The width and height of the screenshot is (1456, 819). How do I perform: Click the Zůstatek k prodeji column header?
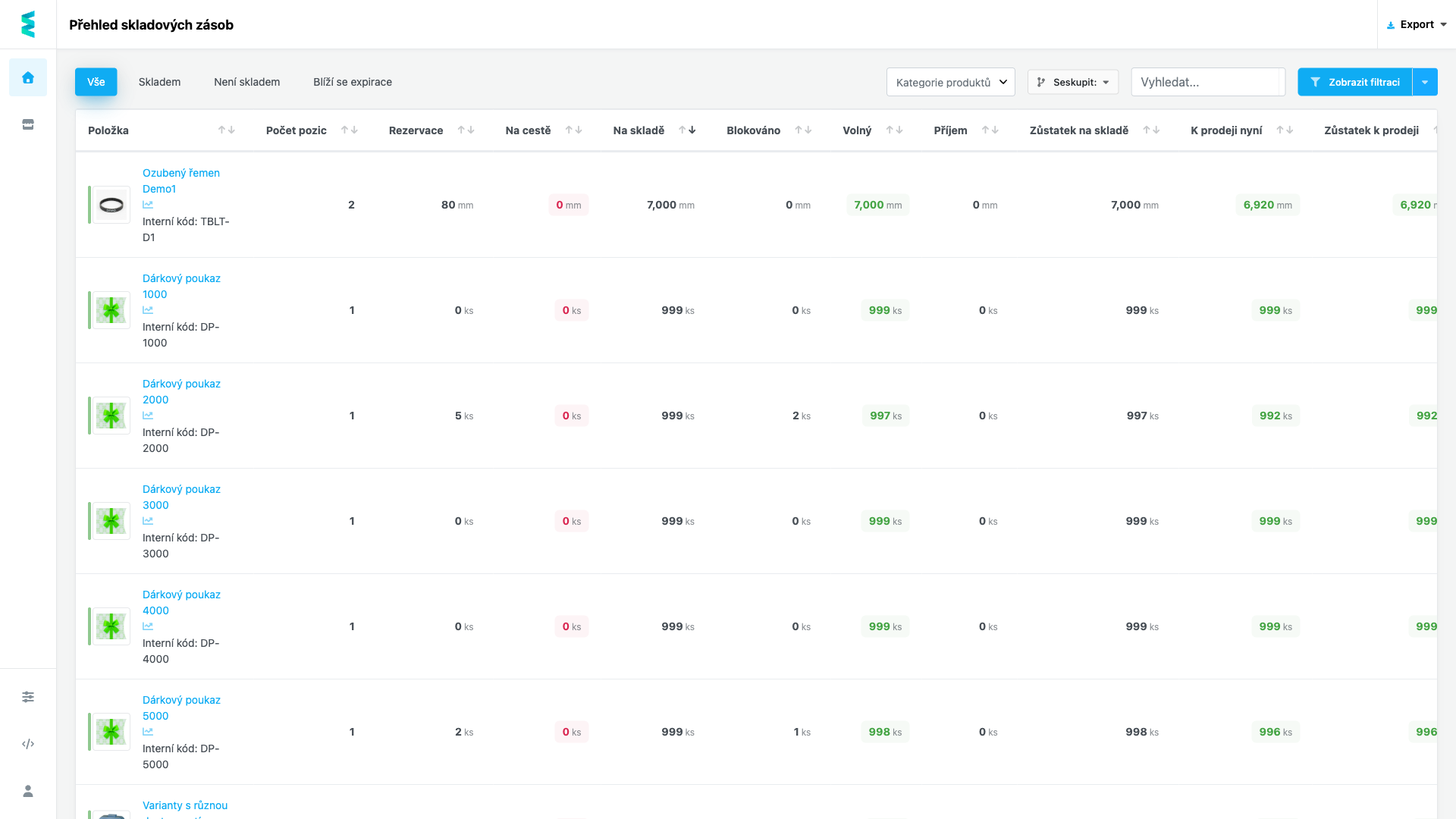pos(1372,130)
